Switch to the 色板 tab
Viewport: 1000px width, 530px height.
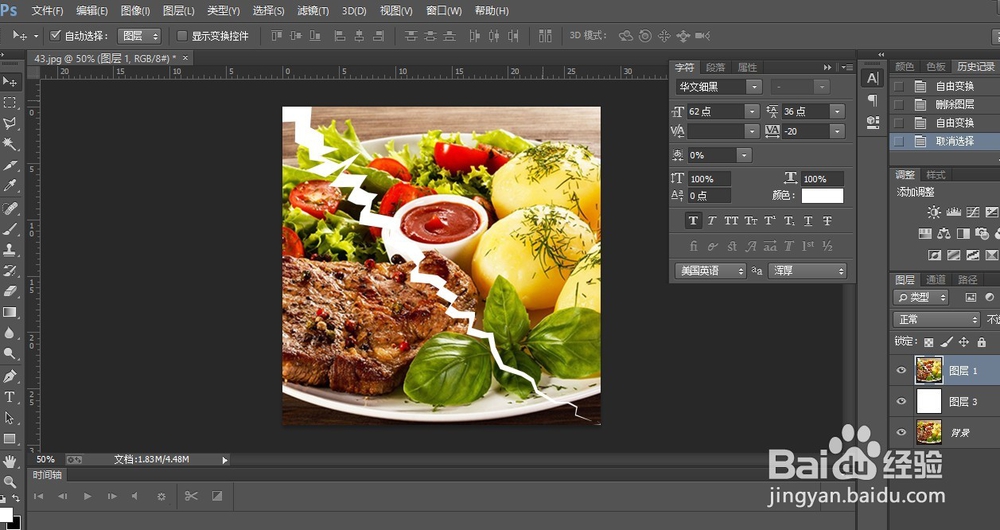(936, 66)
